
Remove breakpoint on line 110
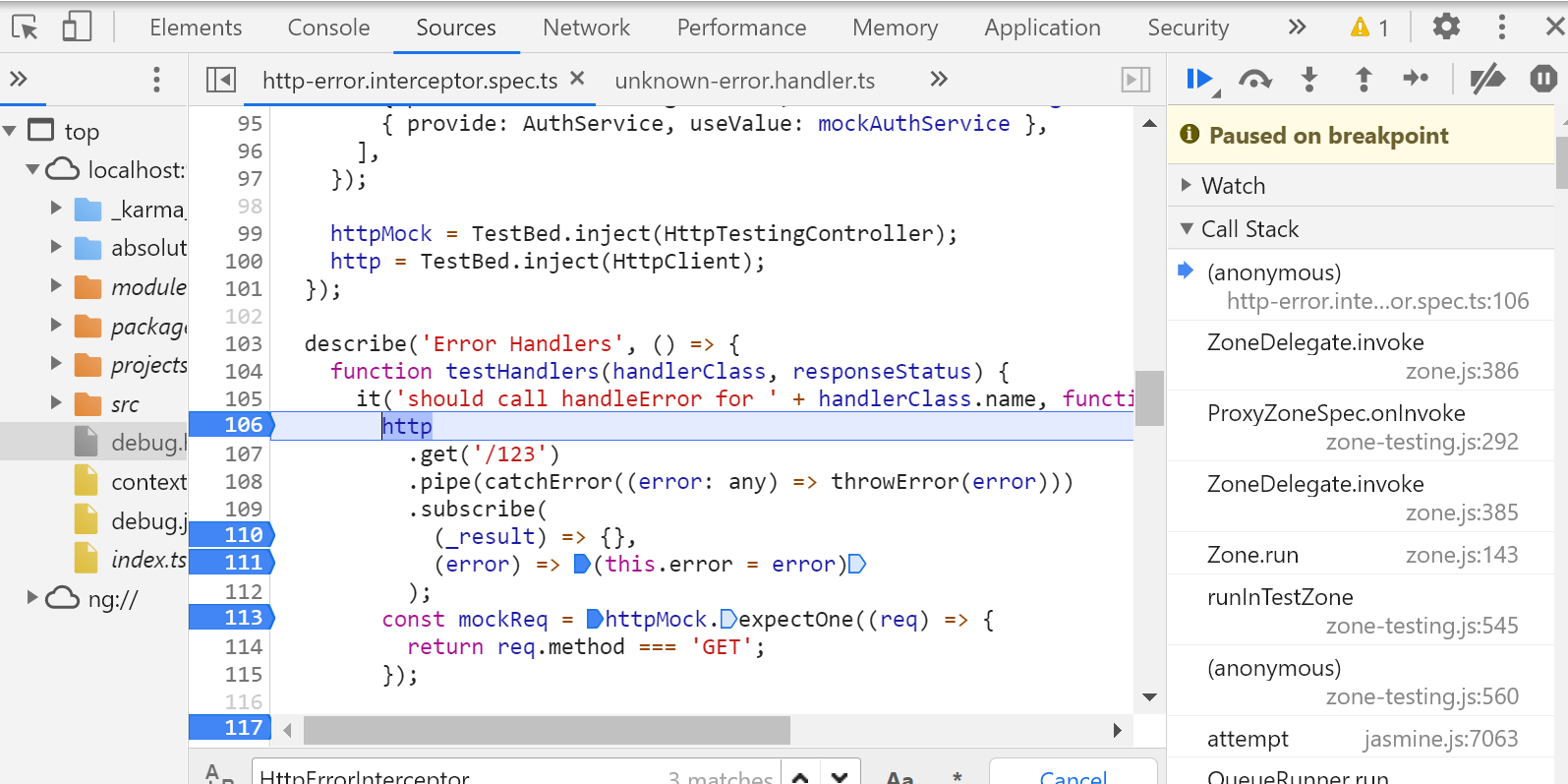[232, 535]
